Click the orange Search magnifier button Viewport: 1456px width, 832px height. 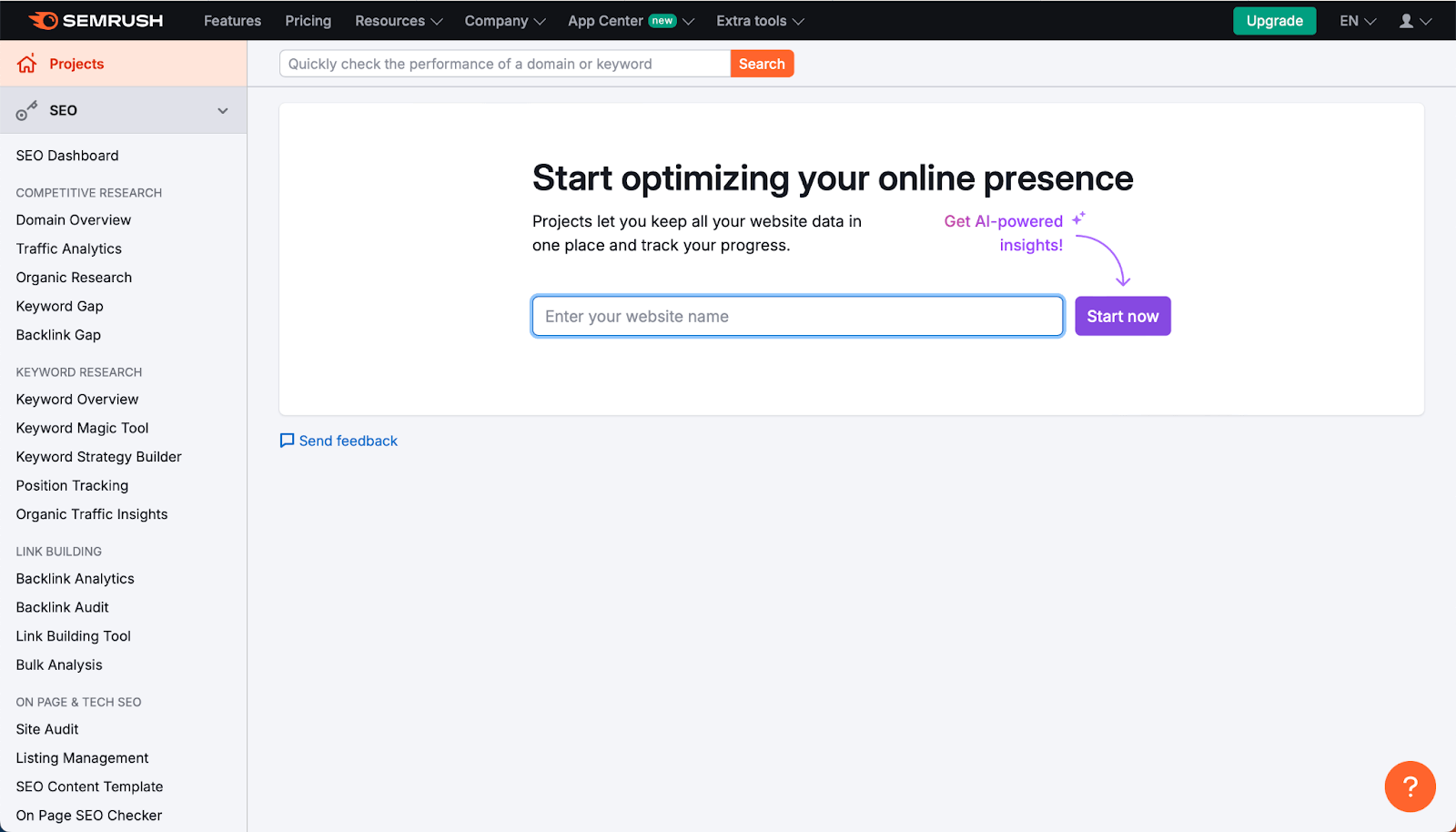(x=762, y=64)
